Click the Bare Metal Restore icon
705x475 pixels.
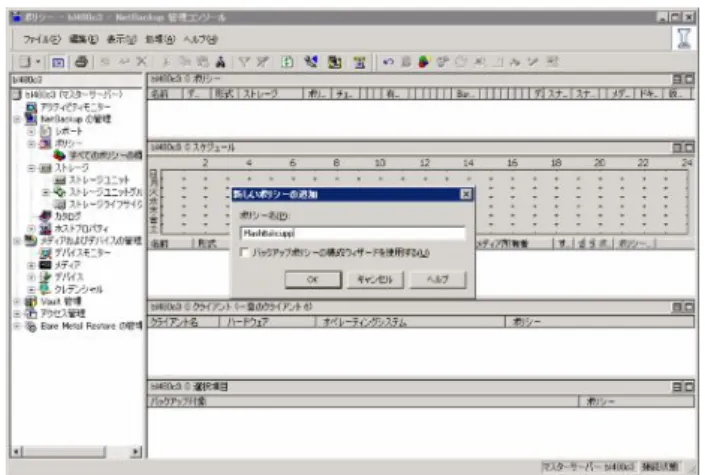pos(31,326)
